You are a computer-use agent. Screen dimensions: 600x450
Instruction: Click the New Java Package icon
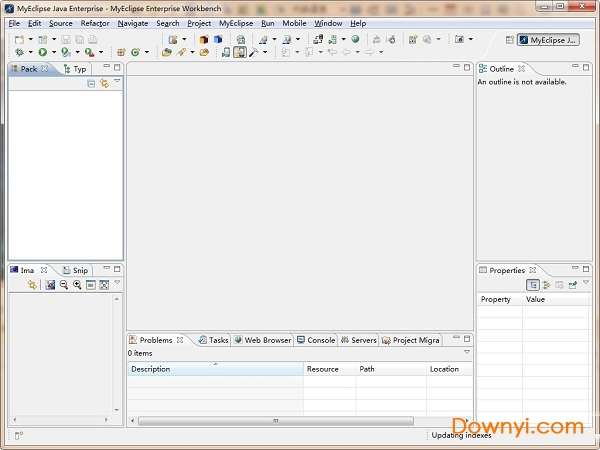[x=121, y=52]
